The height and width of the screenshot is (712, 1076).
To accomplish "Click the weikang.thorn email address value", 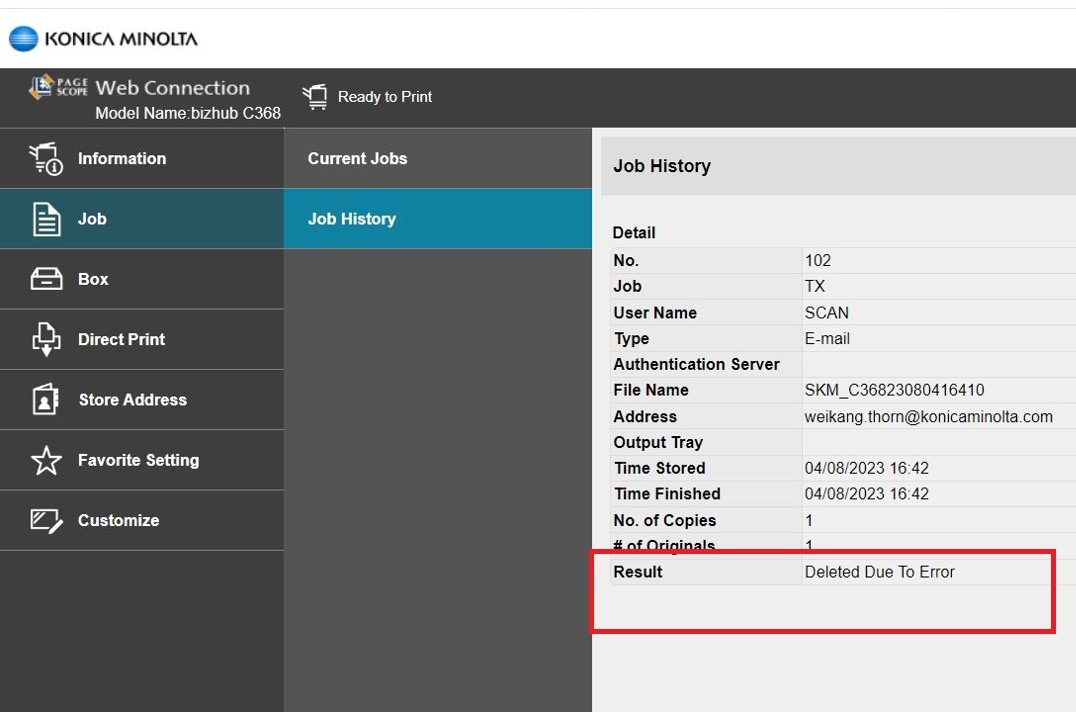I will pos(928,417).
